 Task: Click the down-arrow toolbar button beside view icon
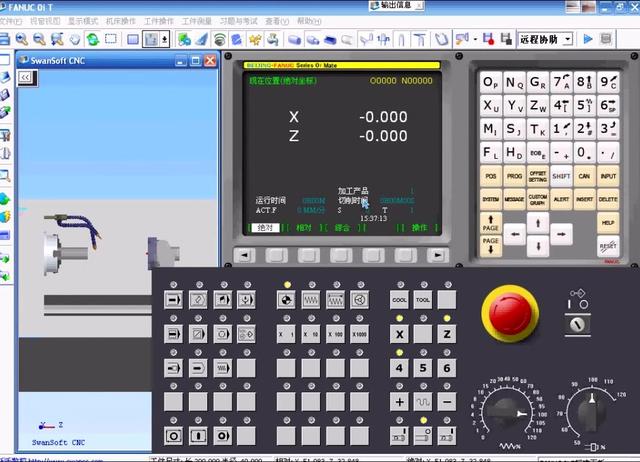click(x=164, y=39)
